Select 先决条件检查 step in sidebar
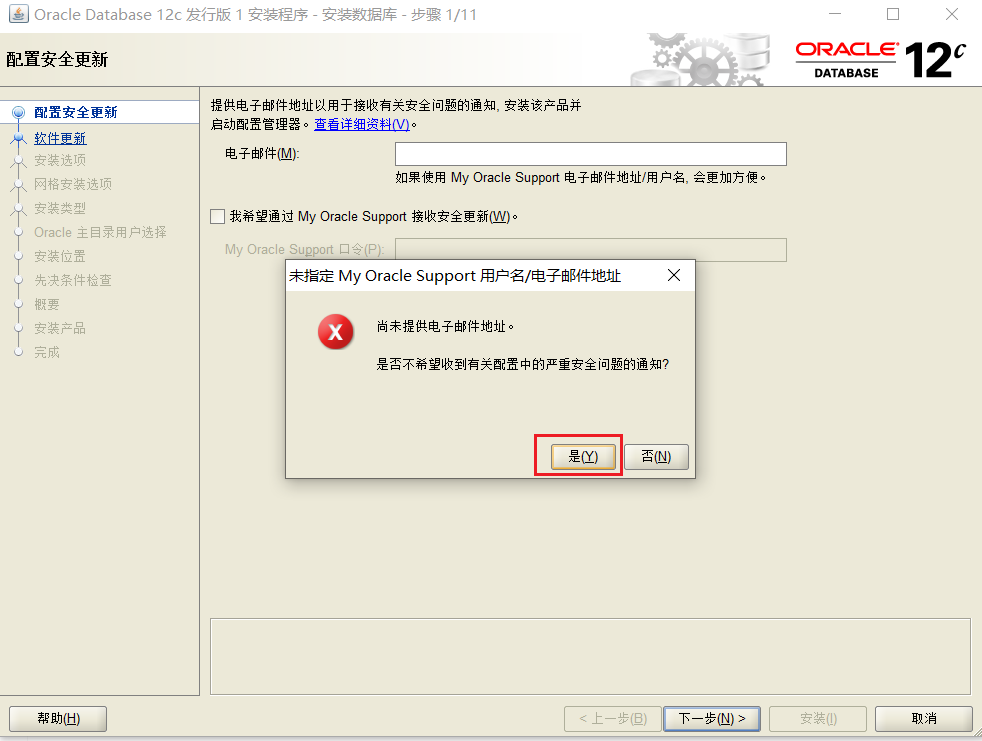 click(73, 280)
